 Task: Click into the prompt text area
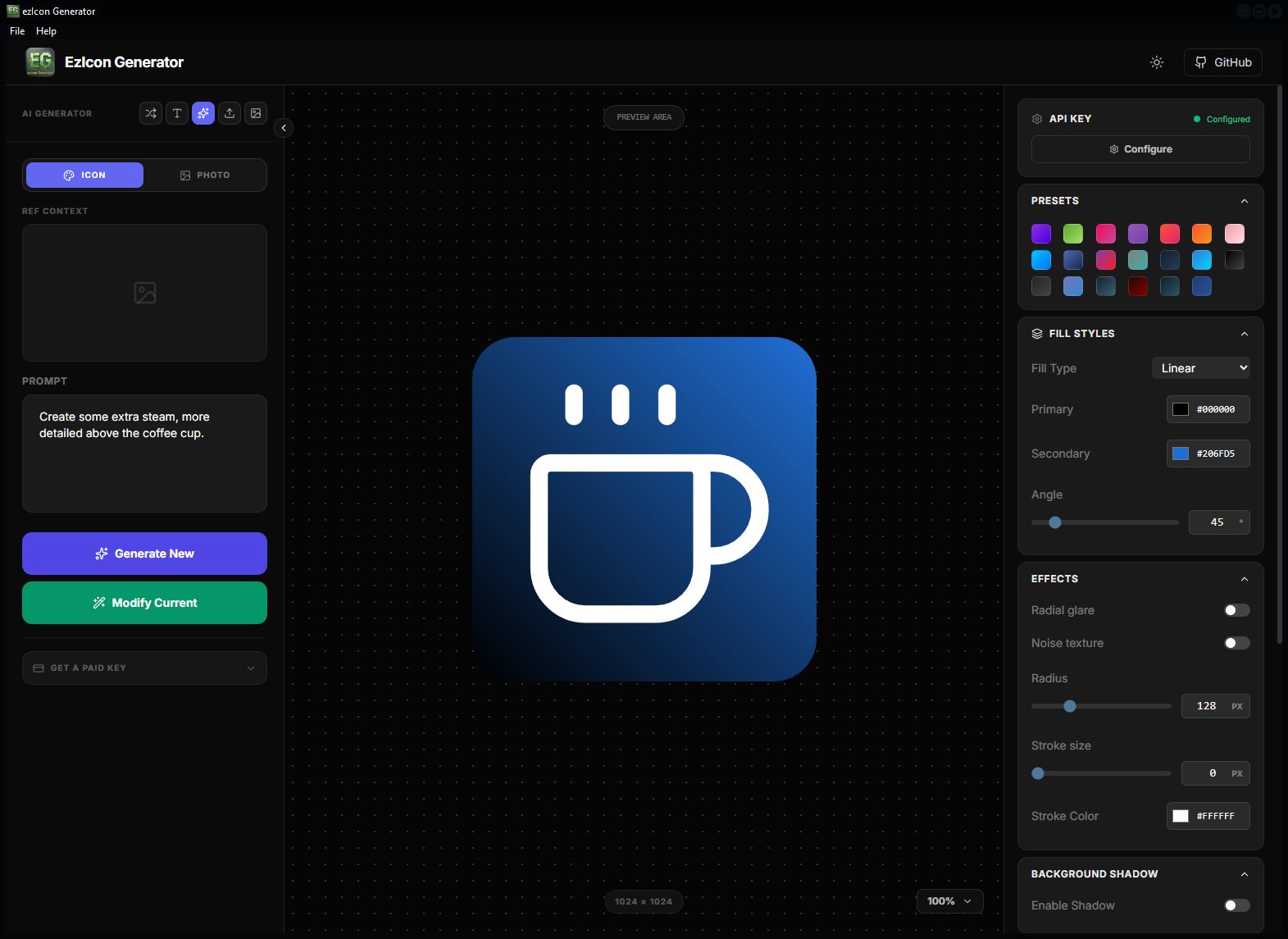144,454
